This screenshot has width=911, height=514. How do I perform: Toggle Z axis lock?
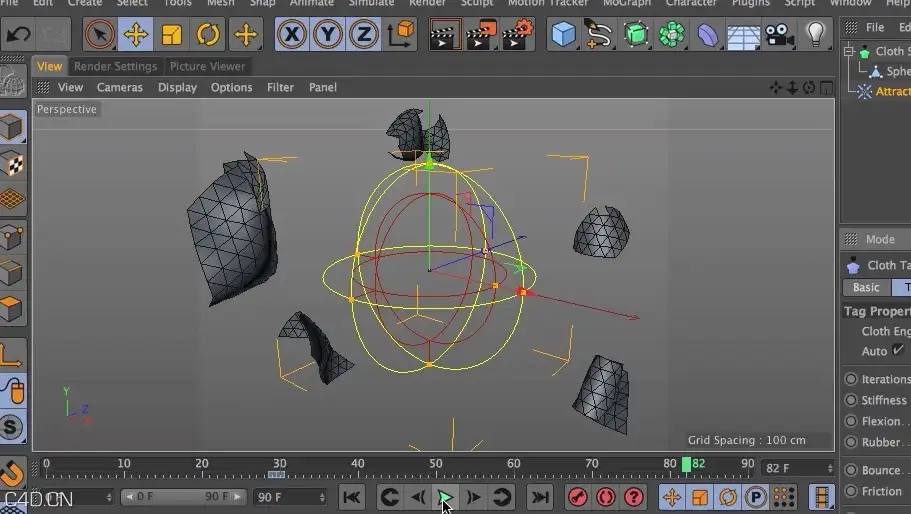pyautogui.click(x=364, y=34)
